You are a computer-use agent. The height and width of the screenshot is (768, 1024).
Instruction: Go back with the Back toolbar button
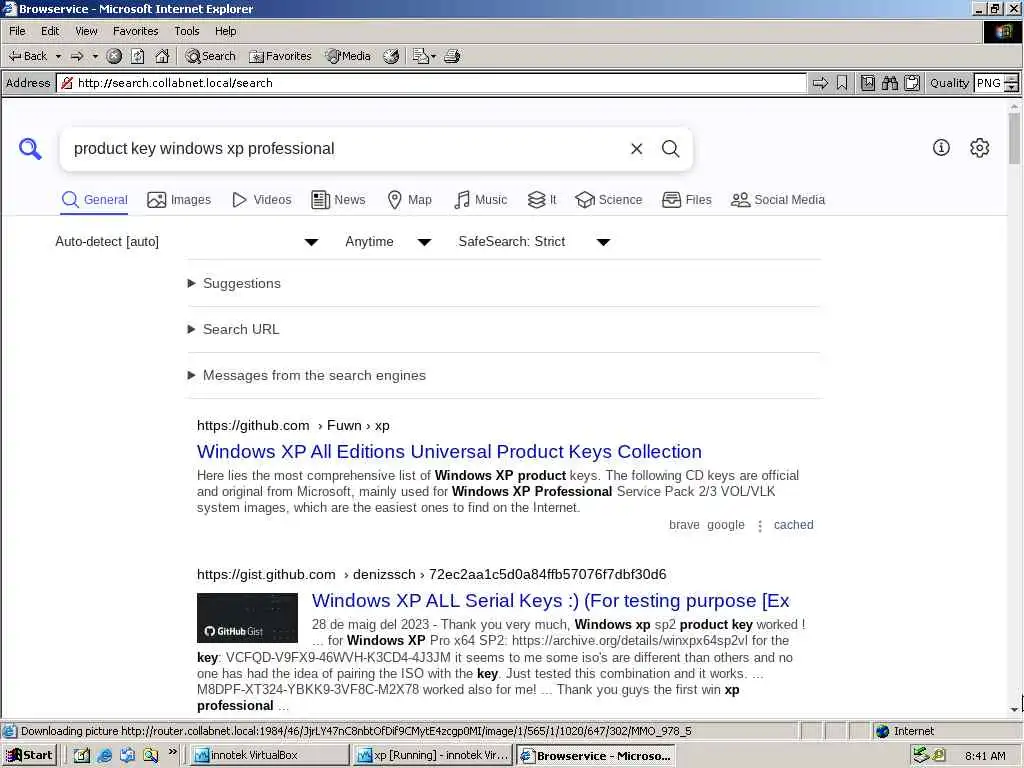tap(27, 56)
